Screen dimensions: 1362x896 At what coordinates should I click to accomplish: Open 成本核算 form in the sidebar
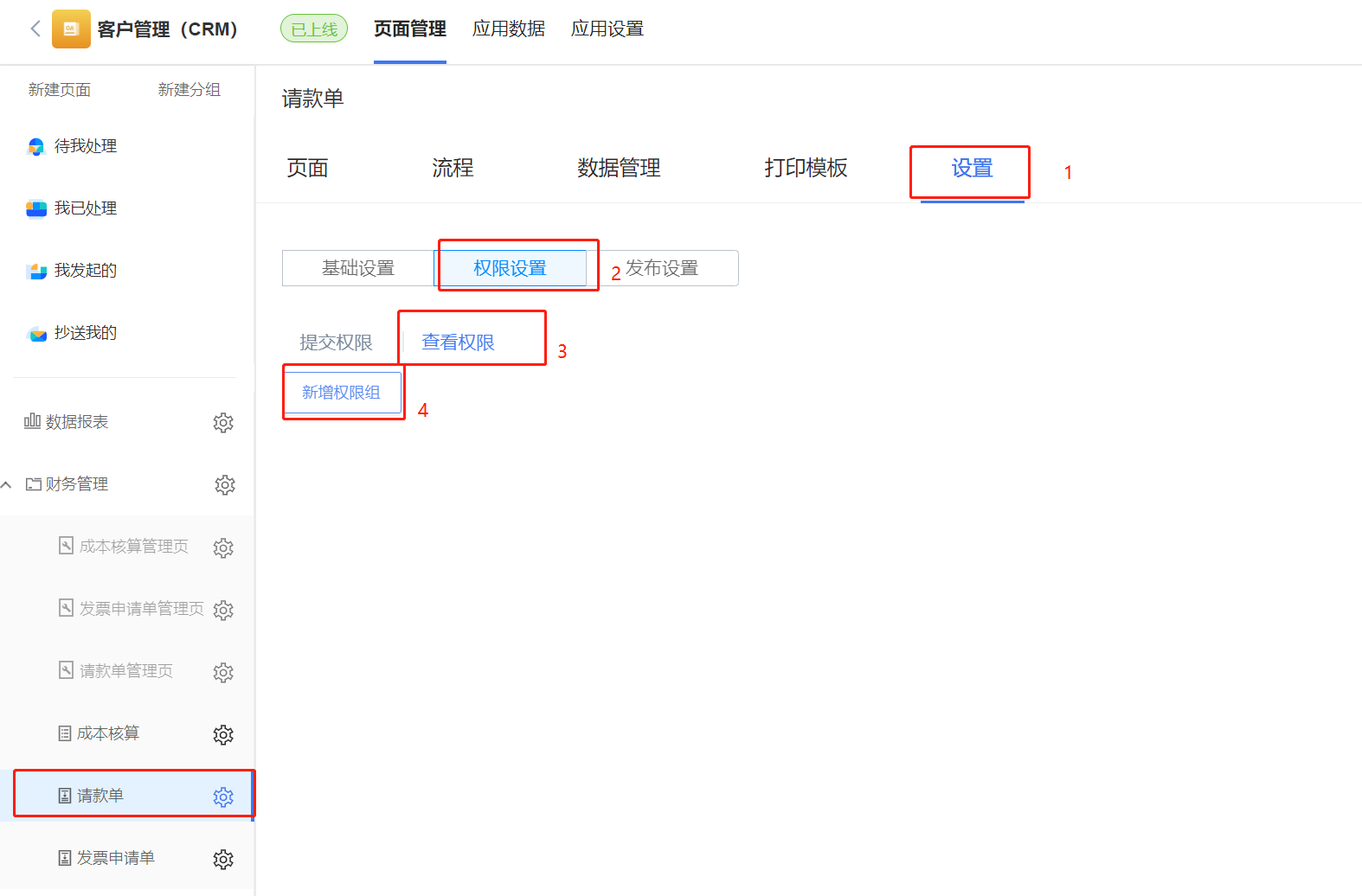tap(108, 733)
